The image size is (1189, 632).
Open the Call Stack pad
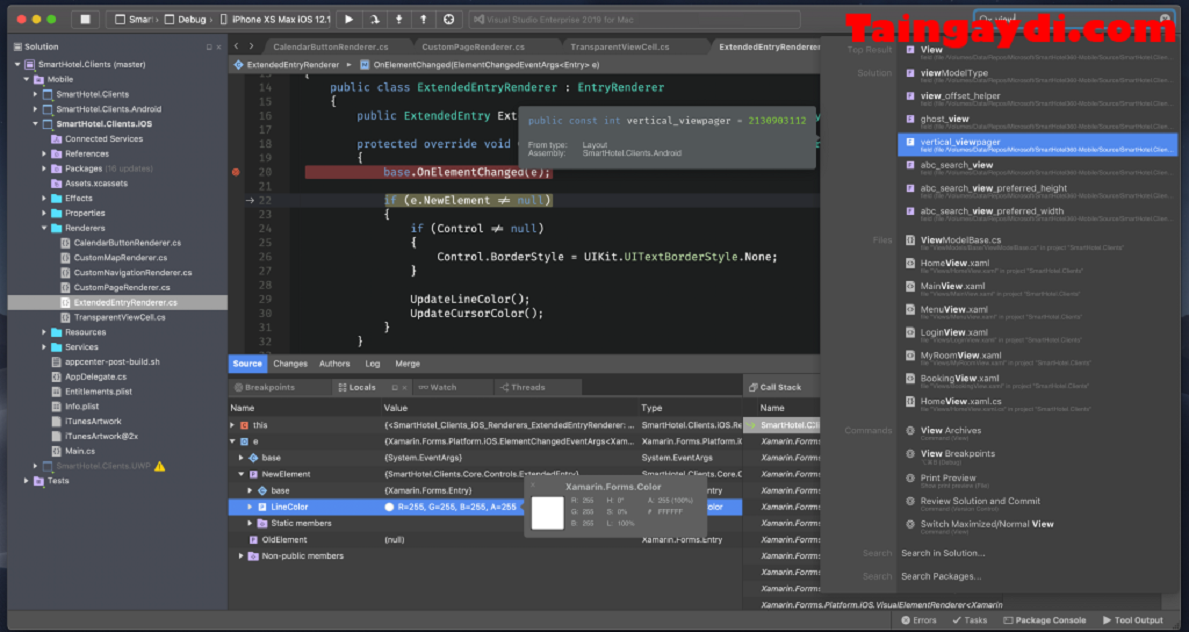(775, 387)
